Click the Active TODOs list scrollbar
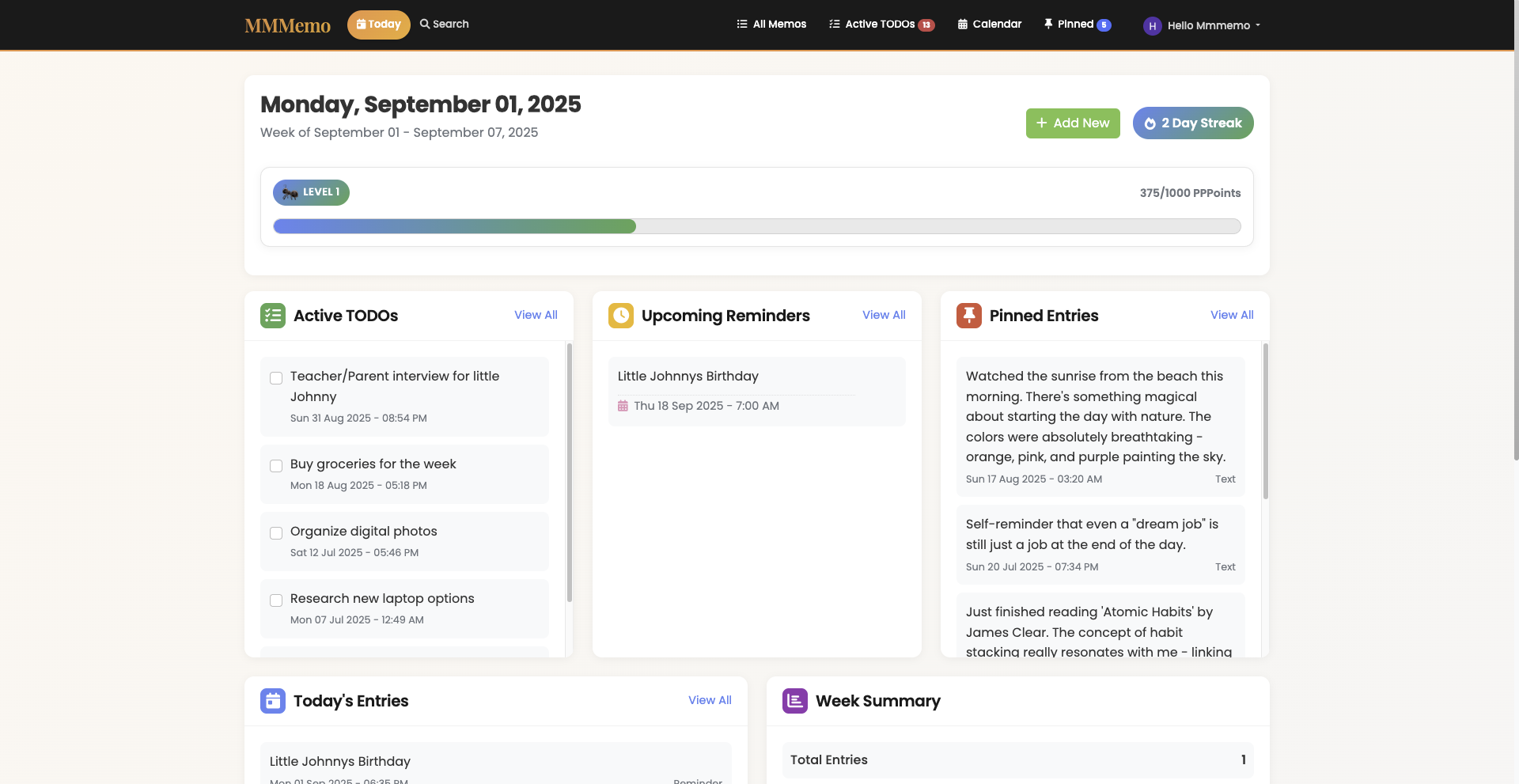 (570, 472)
